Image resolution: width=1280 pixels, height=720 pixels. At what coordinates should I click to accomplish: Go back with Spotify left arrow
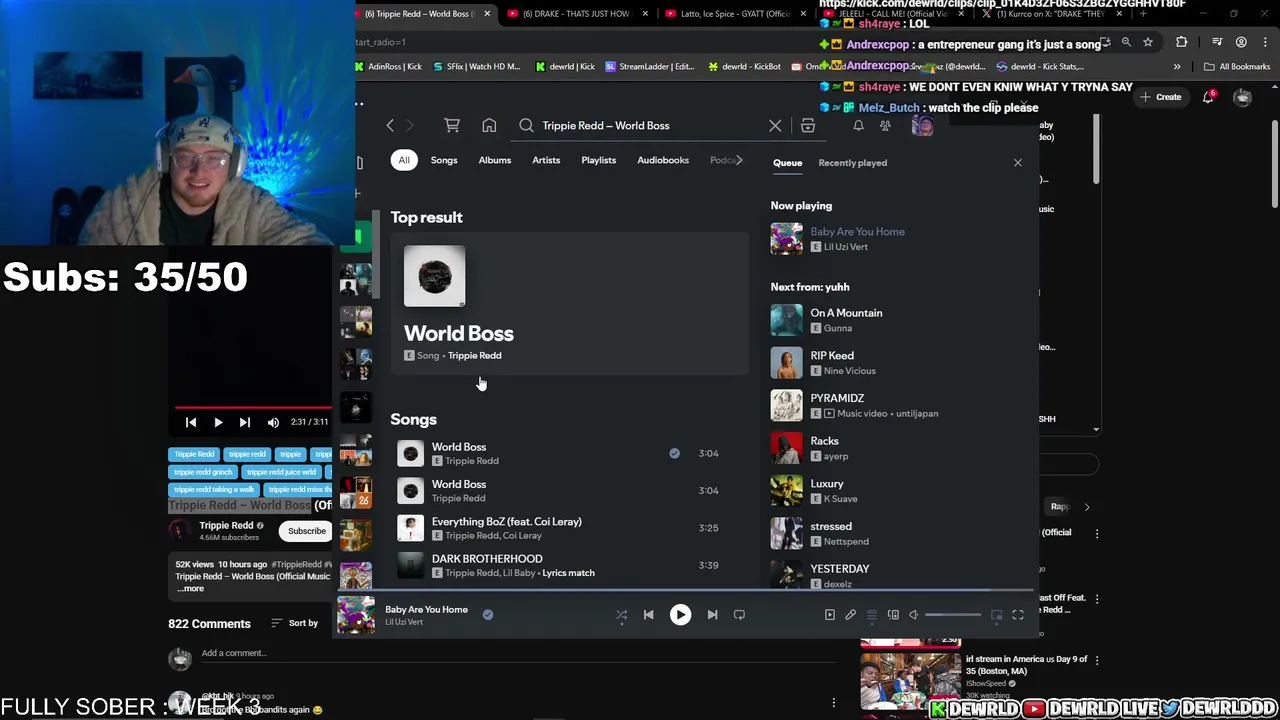[x=390, y=126]
